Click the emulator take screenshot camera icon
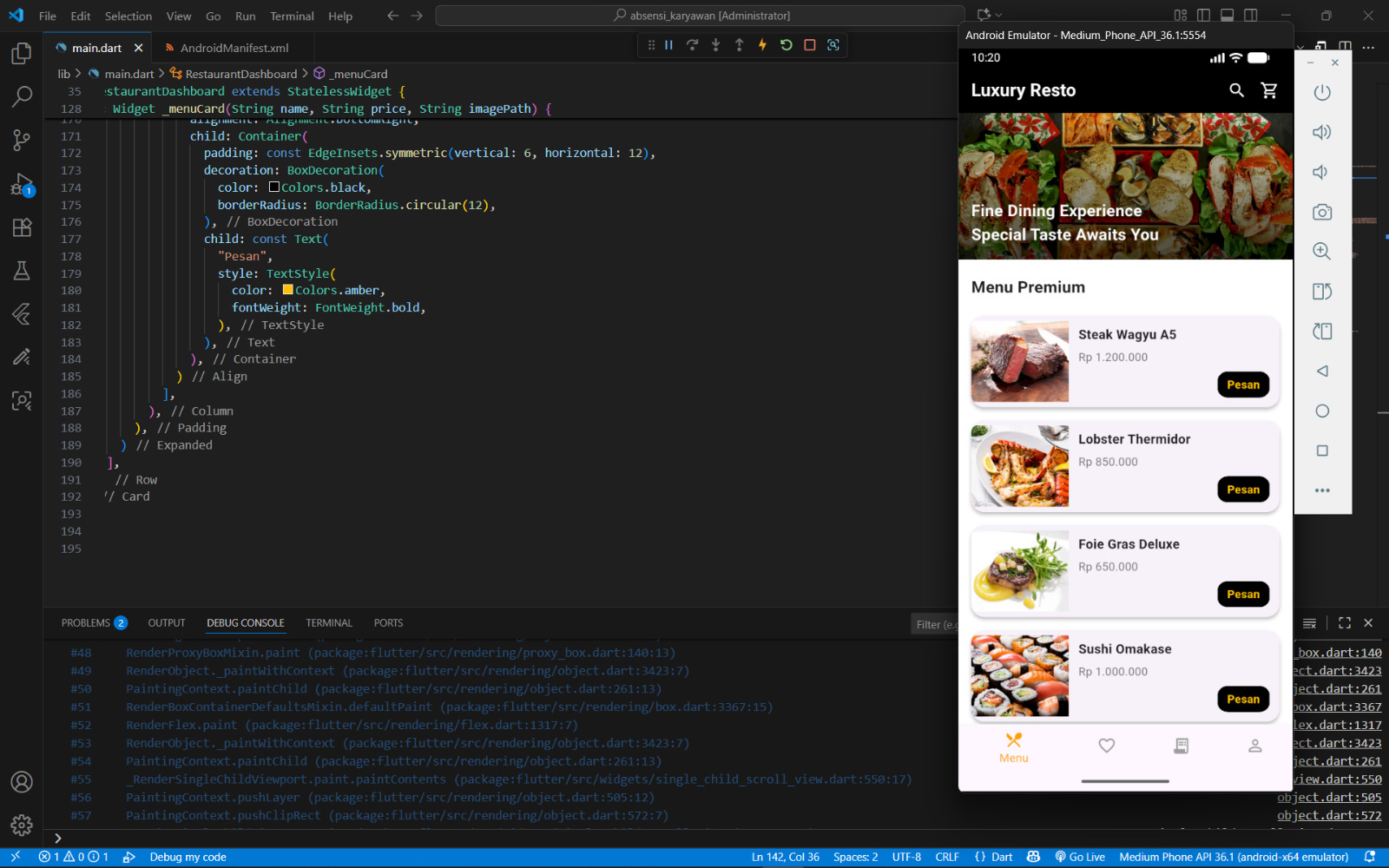Image resolution: width=1389 pixels, height=868 pixels. (1321, 212)
